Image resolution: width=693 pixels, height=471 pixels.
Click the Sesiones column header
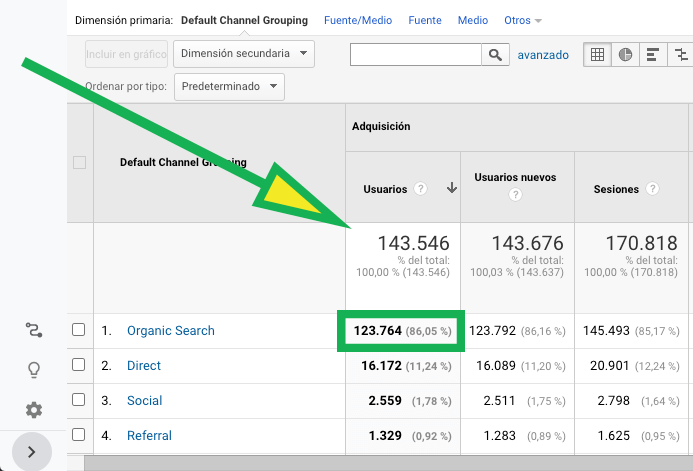tap(616, 189)
